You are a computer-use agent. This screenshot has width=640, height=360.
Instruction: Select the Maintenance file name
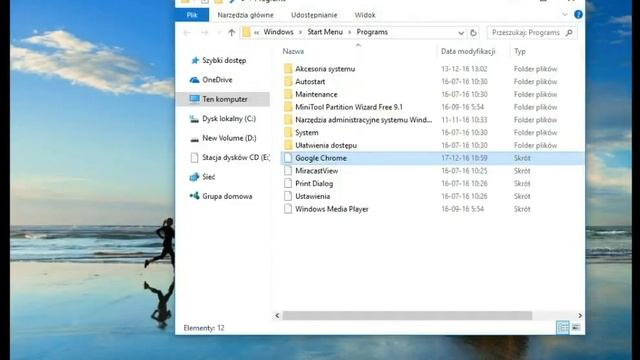click(x=316, y=94)
